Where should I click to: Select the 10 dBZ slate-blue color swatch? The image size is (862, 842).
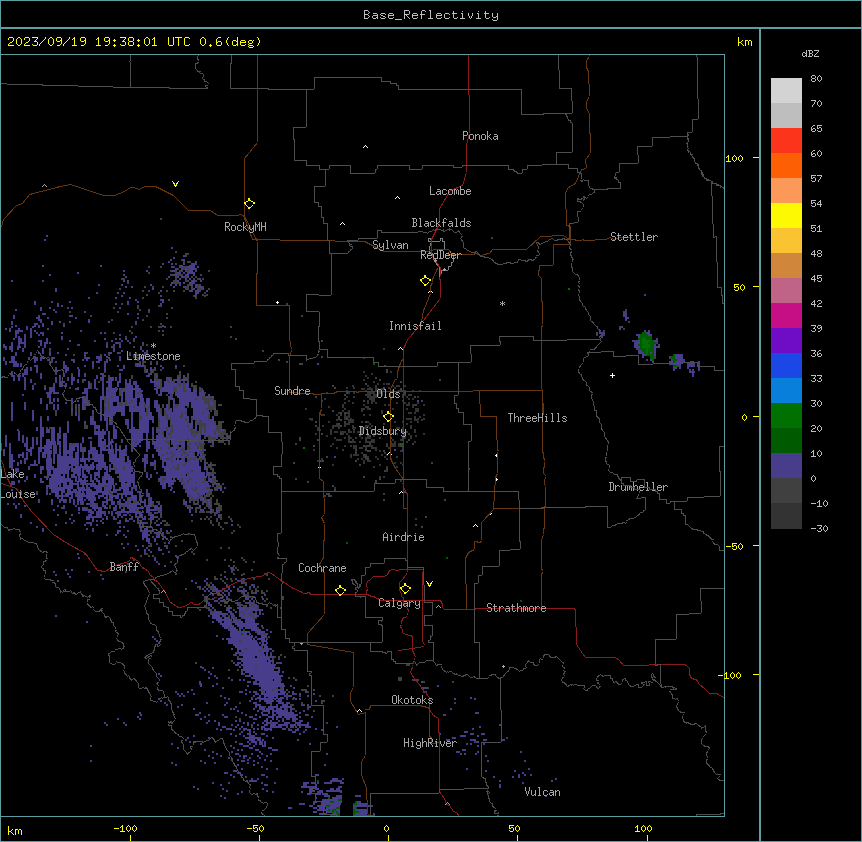[x=786, y=466]
